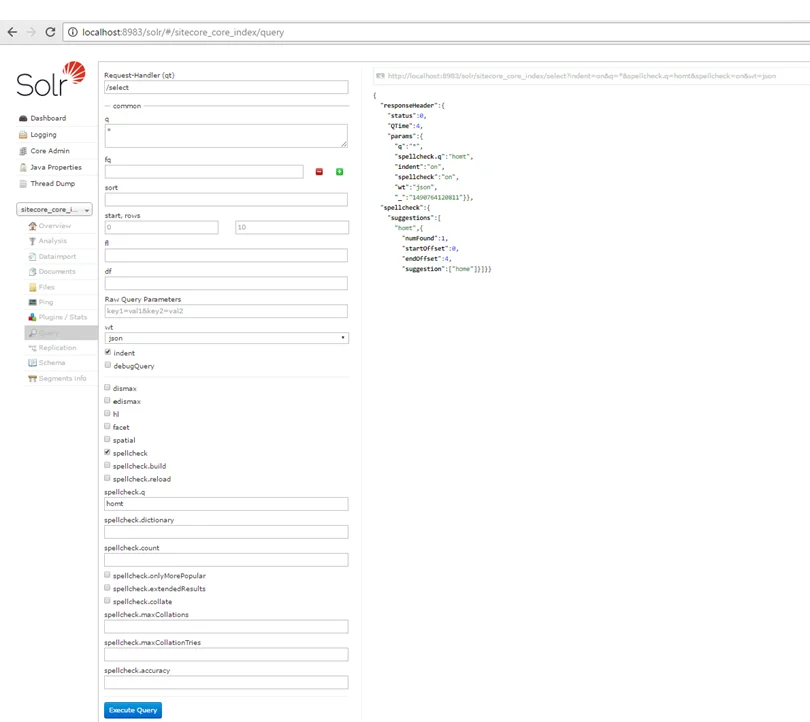Reload the page with refresh icon

click(50, 32)
